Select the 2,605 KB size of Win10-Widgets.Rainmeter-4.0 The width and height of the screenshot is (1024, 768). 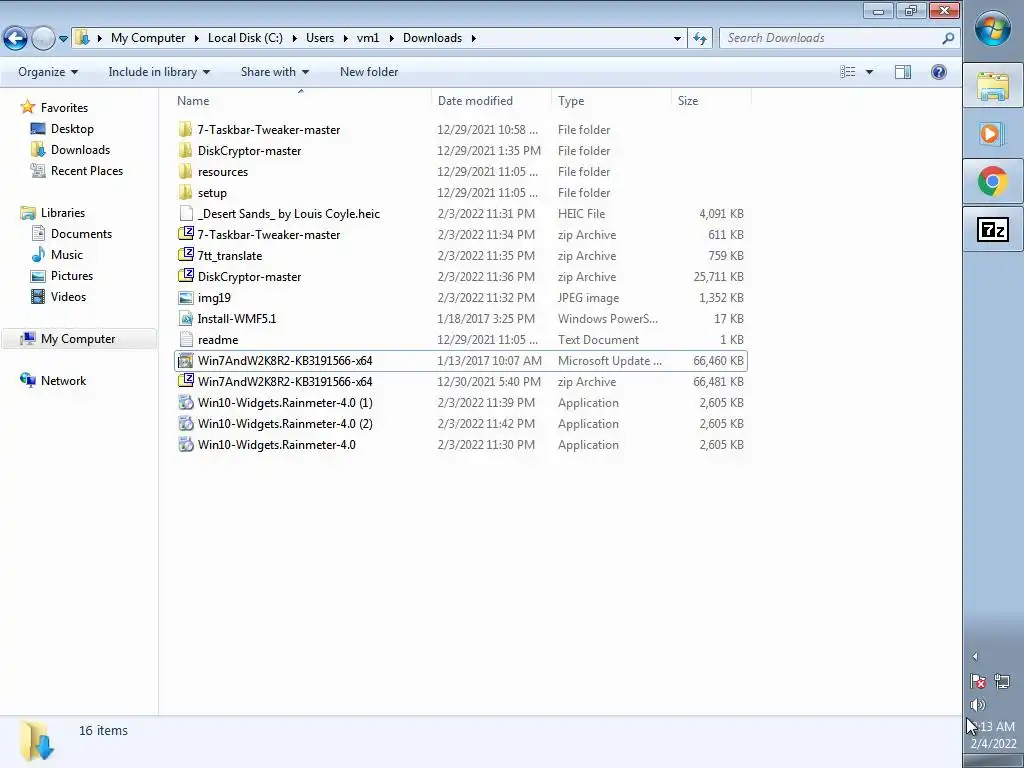(721, 445)
